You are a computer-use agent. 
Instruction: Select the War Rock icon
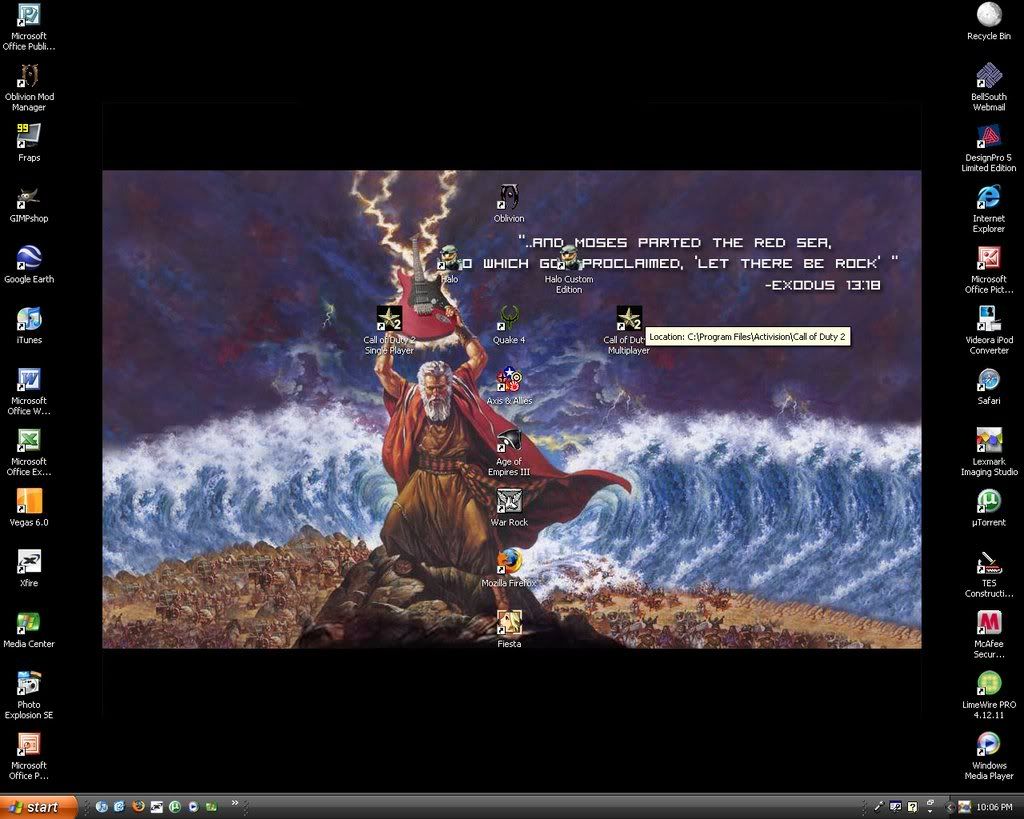coord(509,507)
